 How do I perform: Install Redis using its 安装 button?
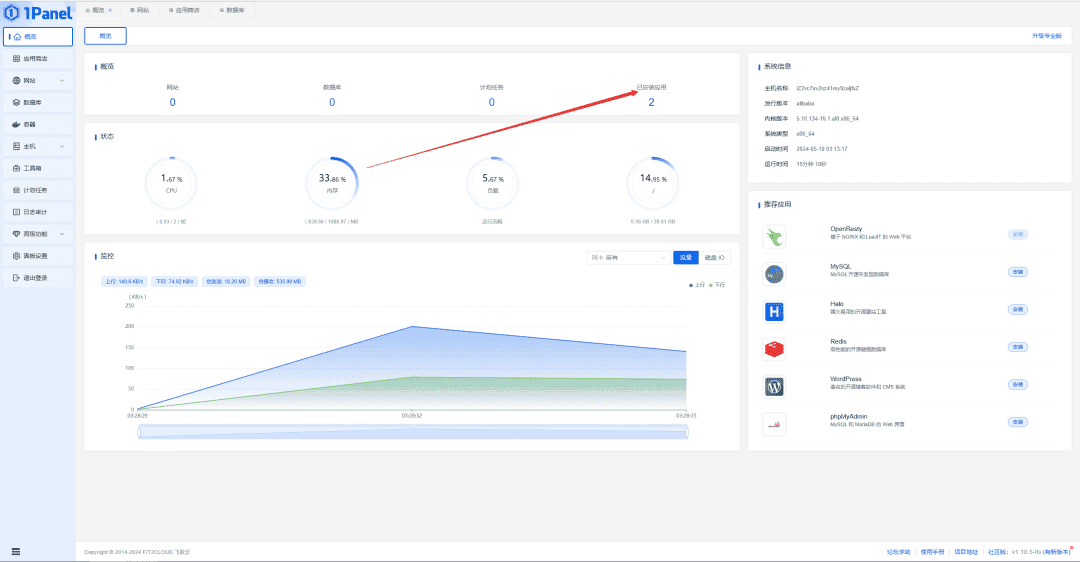pyautogui.click(x=1017, y=347)
